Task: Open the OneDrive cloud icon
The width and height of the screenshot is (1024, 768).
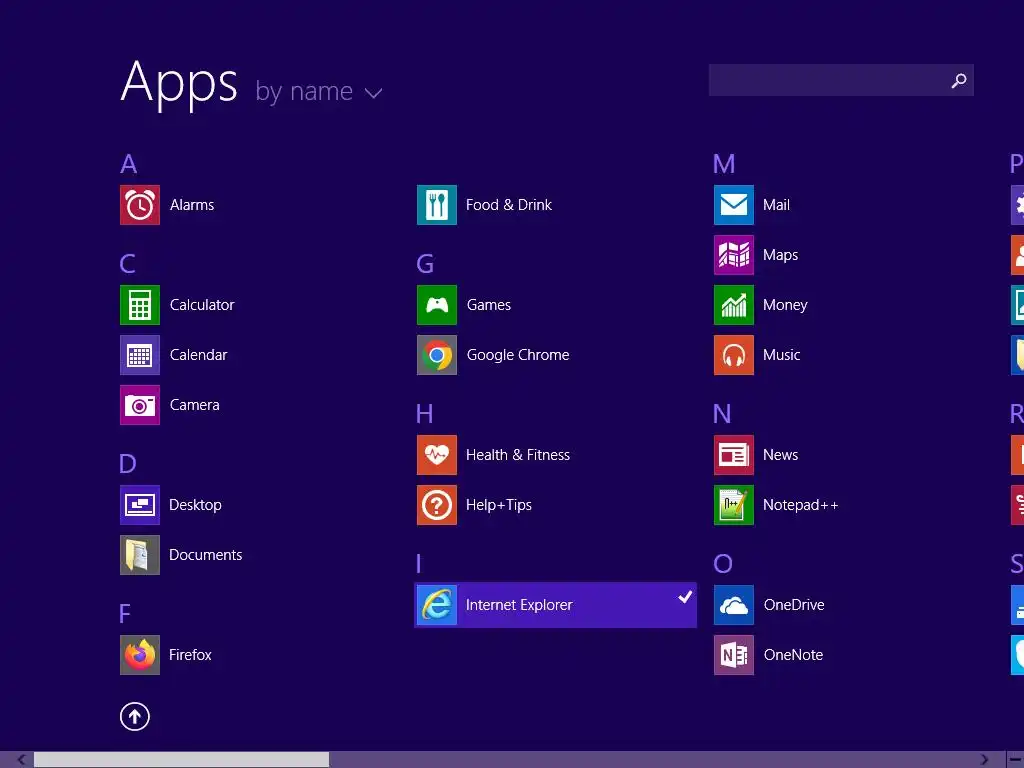Action: pos(734,605)
